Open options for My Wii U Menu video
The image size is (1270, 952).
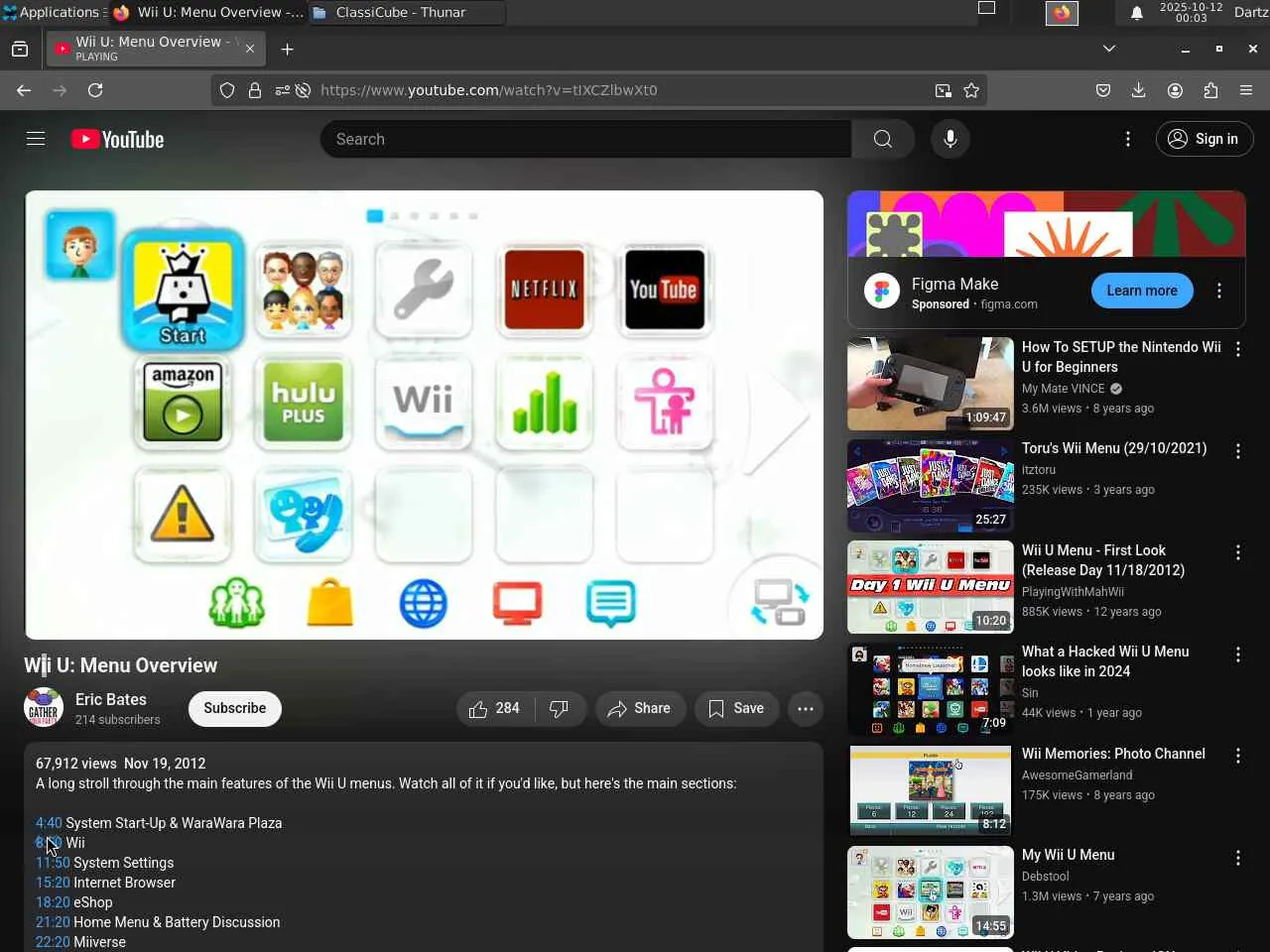(1238, 858)
